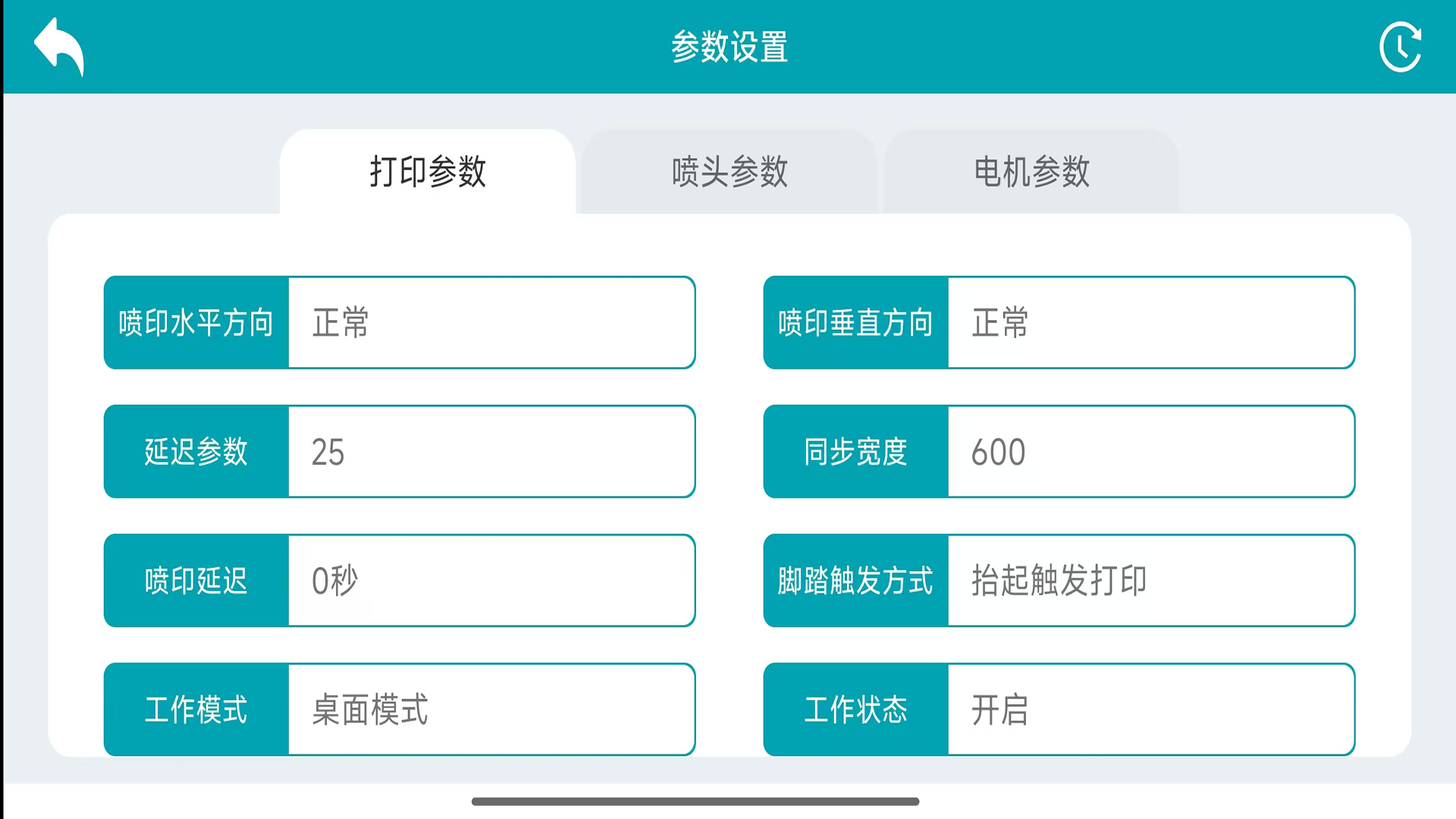The width and height of the screenshot is (1456, 819).
Task: Open the history clock icon
Action: click(x=1400, y=47)
